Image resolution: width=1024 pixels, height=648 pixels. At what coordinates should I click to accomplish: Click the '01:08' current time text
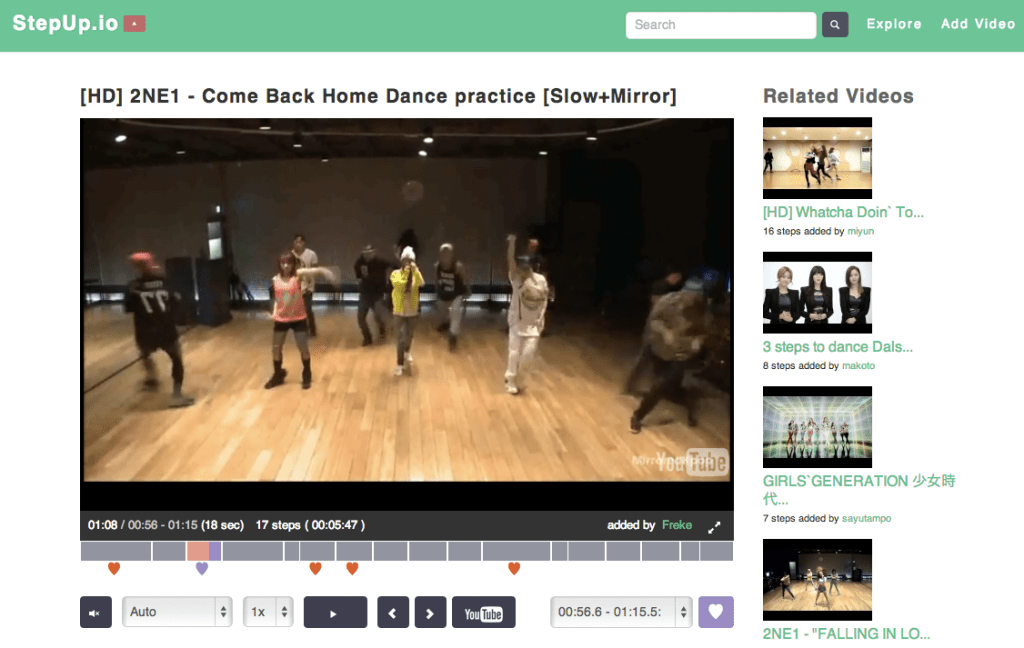point(103,525)
